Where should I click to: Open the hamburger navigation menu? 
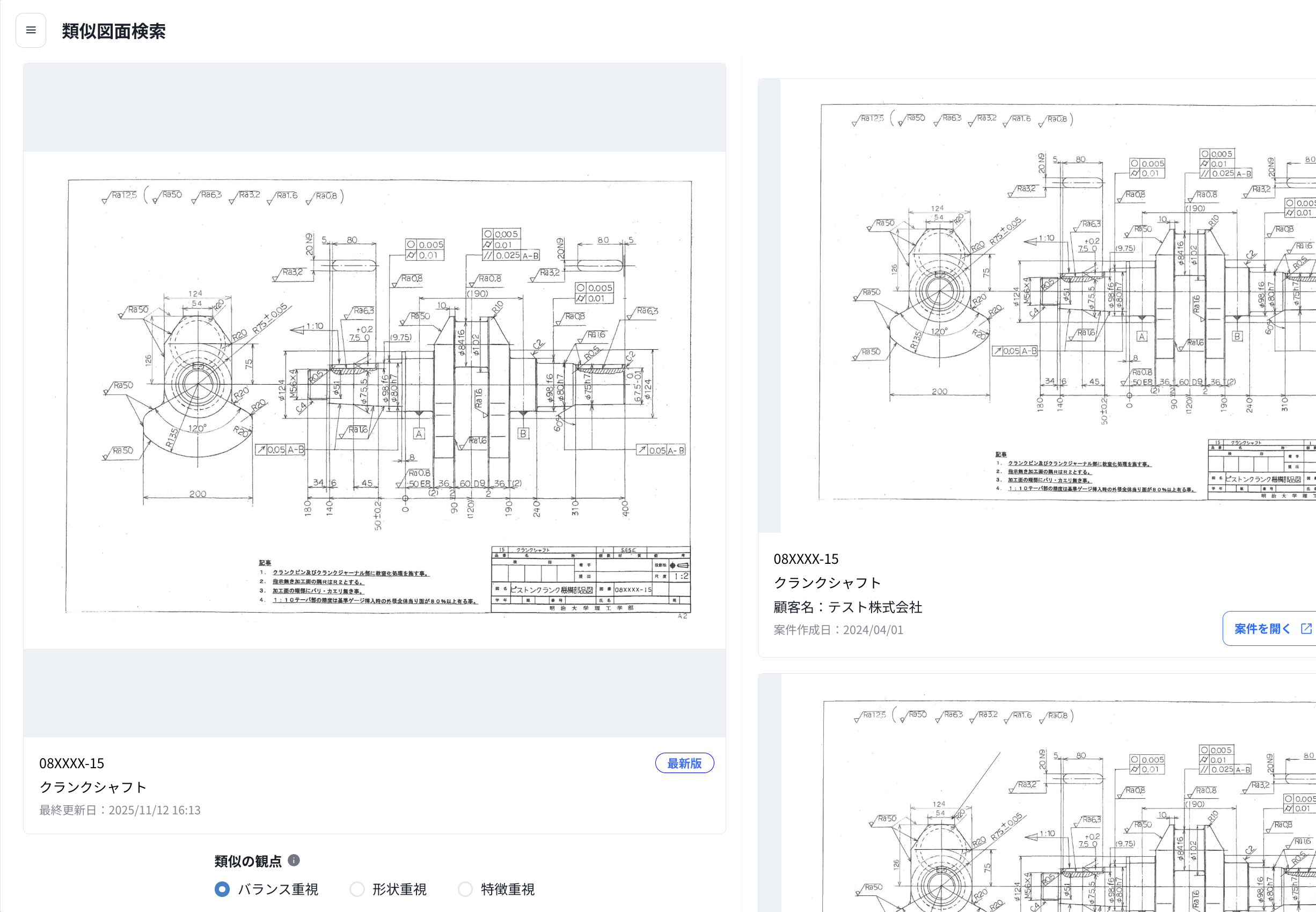(x=31, y=30)
